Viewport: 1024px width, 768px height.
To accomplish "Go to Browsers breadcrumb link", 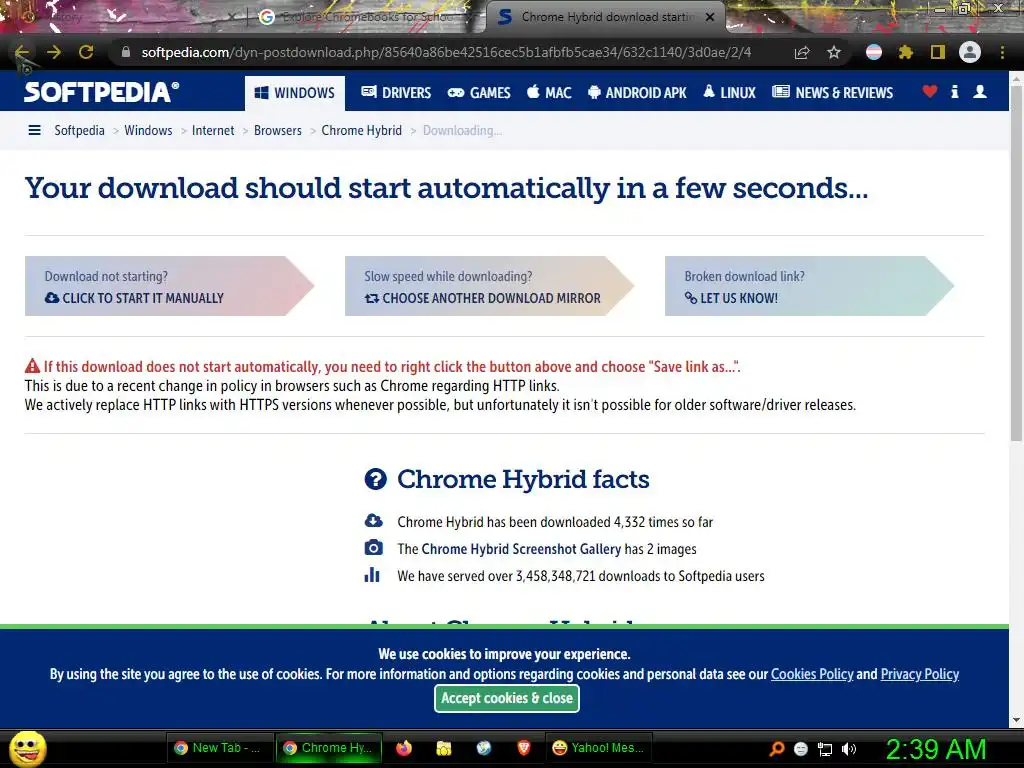I will pos(278,131).
